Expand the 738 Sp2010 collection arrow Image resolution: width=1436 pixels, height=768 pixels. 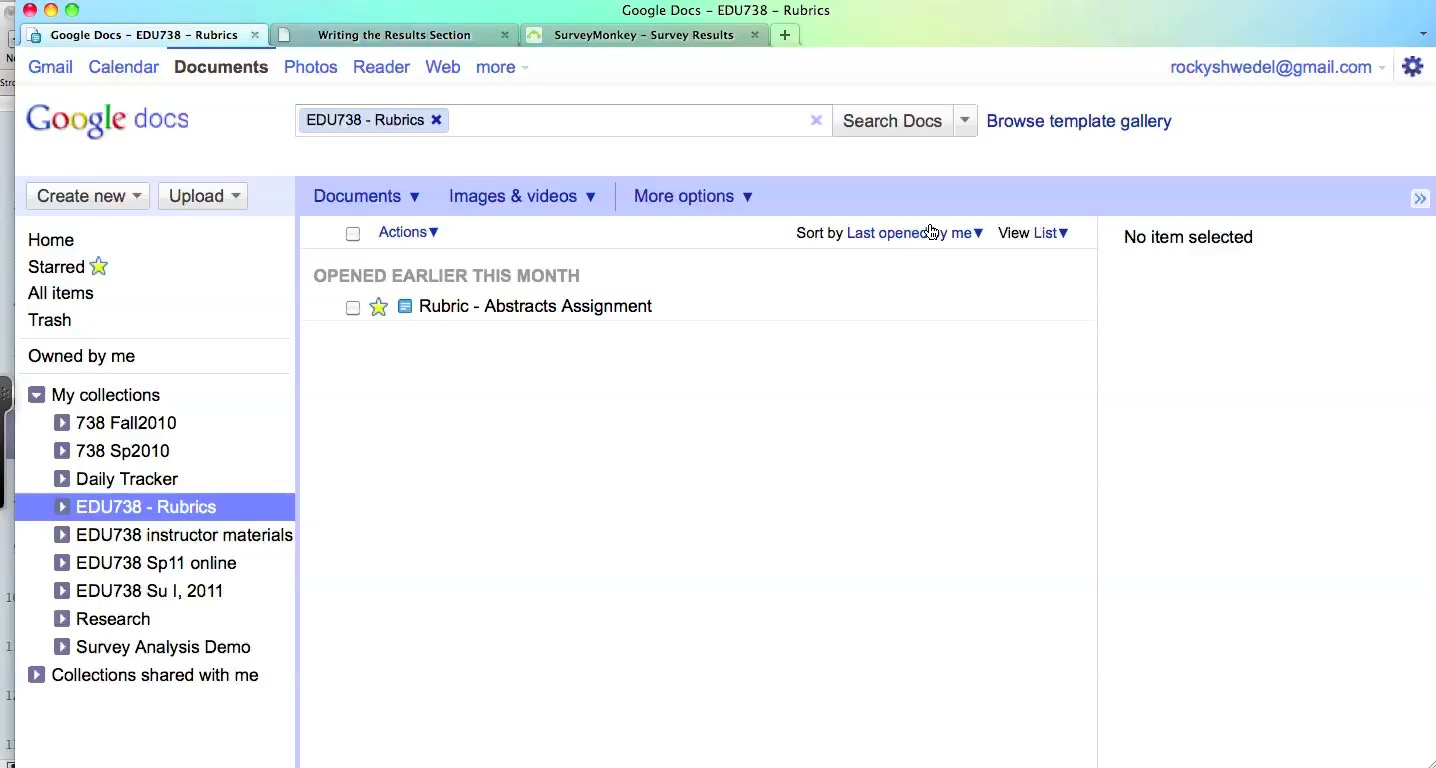tap(62, 451)
